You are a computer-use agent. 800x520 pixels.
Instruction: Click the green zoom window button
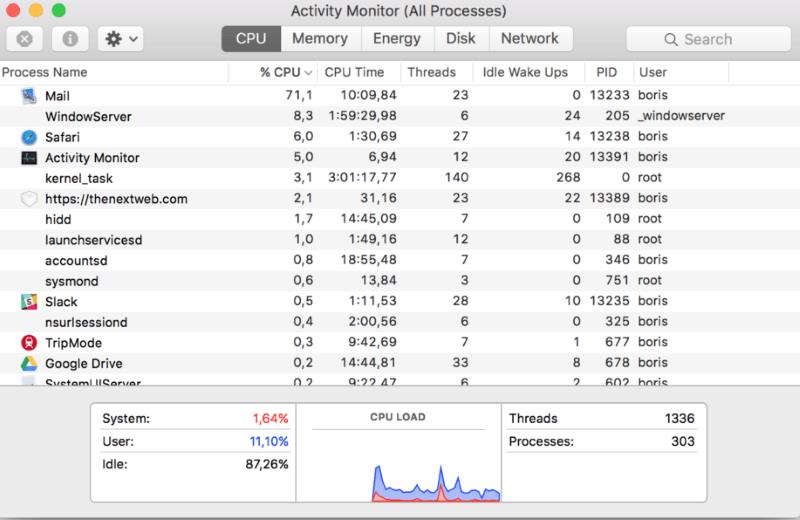pyautogui.click(x=59, y=10)
